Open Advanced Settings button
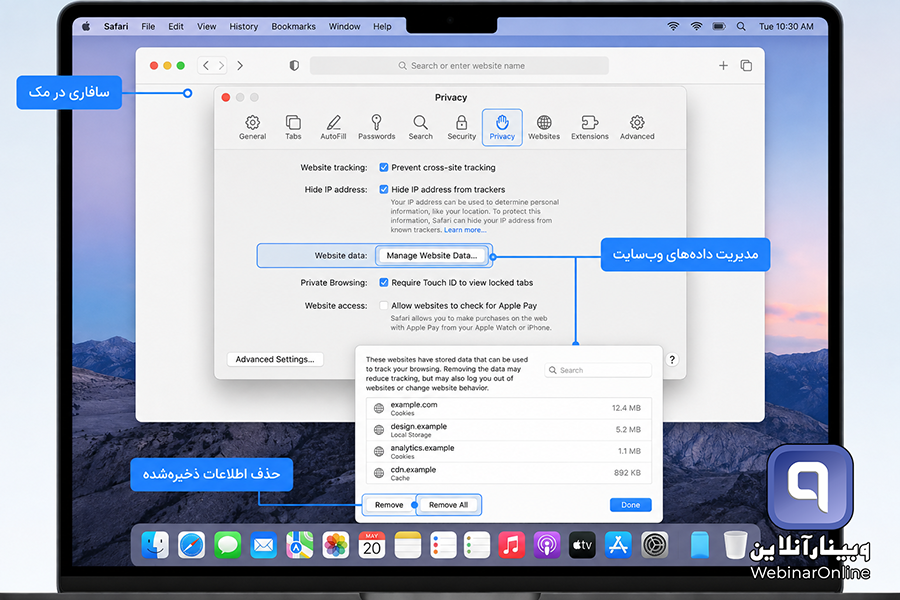 [275, 359]
